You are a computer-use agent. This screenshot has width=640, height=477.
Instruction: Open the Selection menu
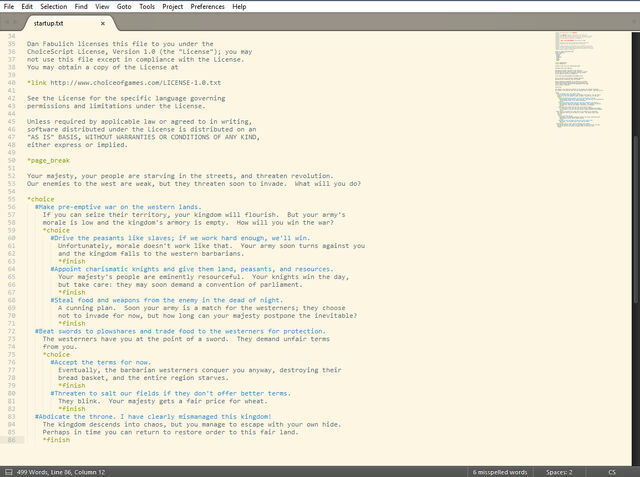(53, 7)
